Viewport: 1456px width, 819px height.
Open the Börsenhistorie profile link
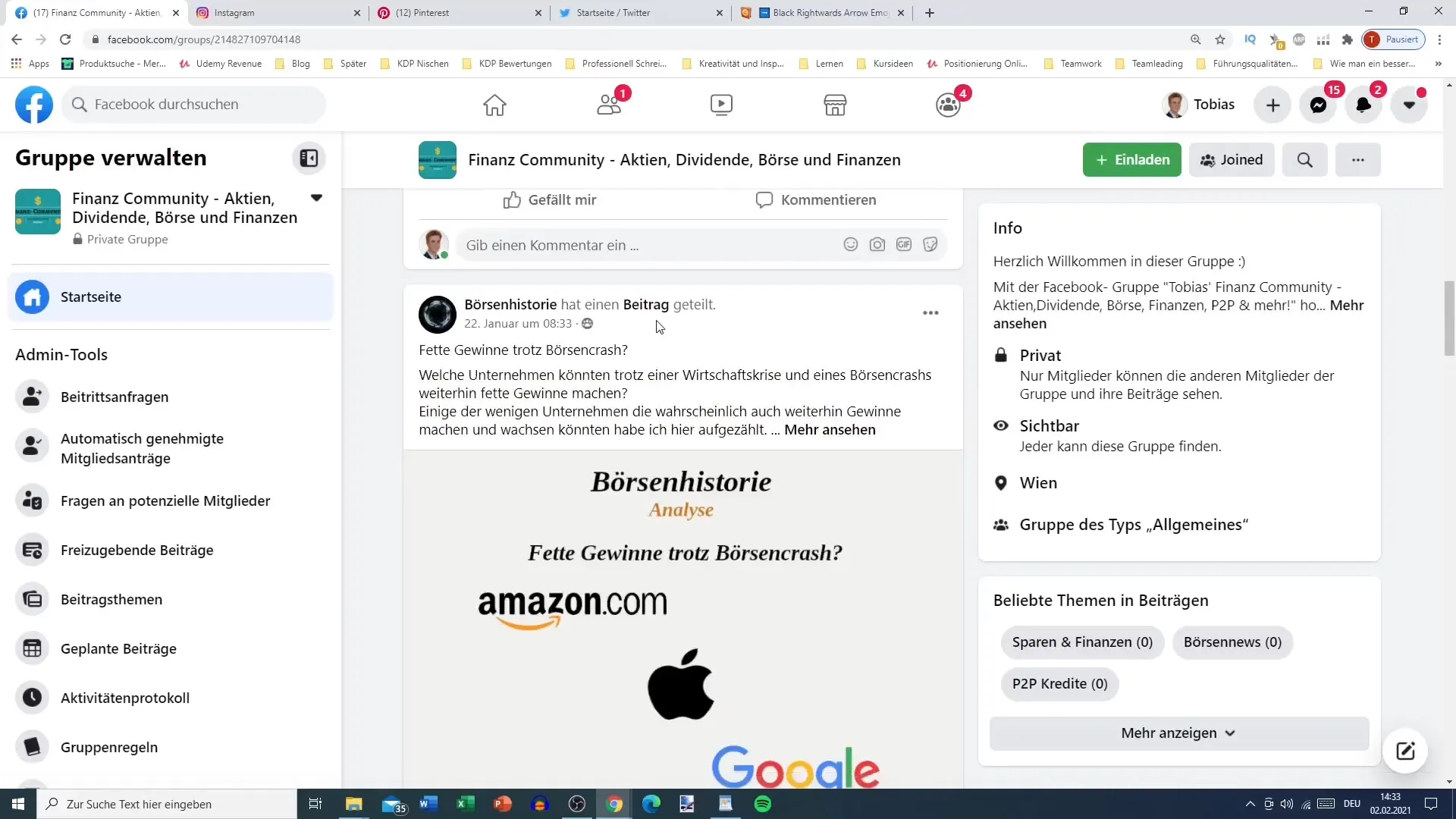(x=510, y=304)
